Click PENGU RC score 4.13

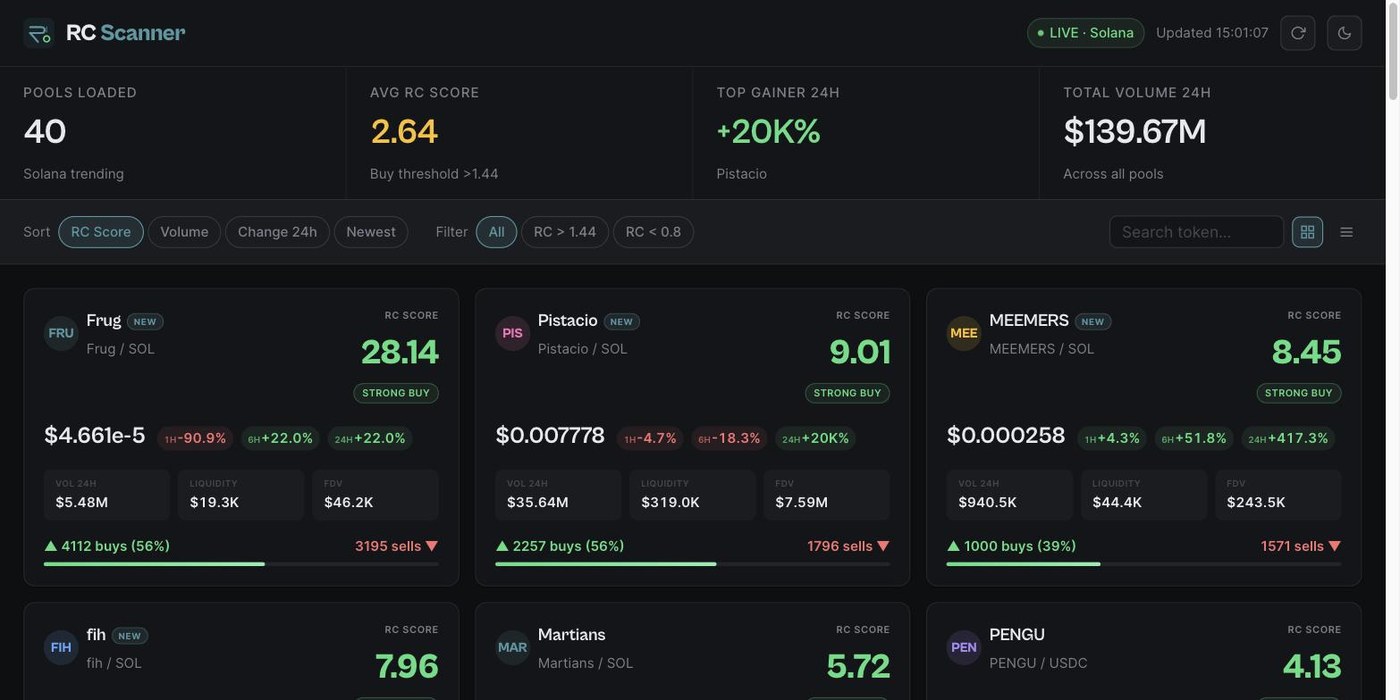(1312, 666)
